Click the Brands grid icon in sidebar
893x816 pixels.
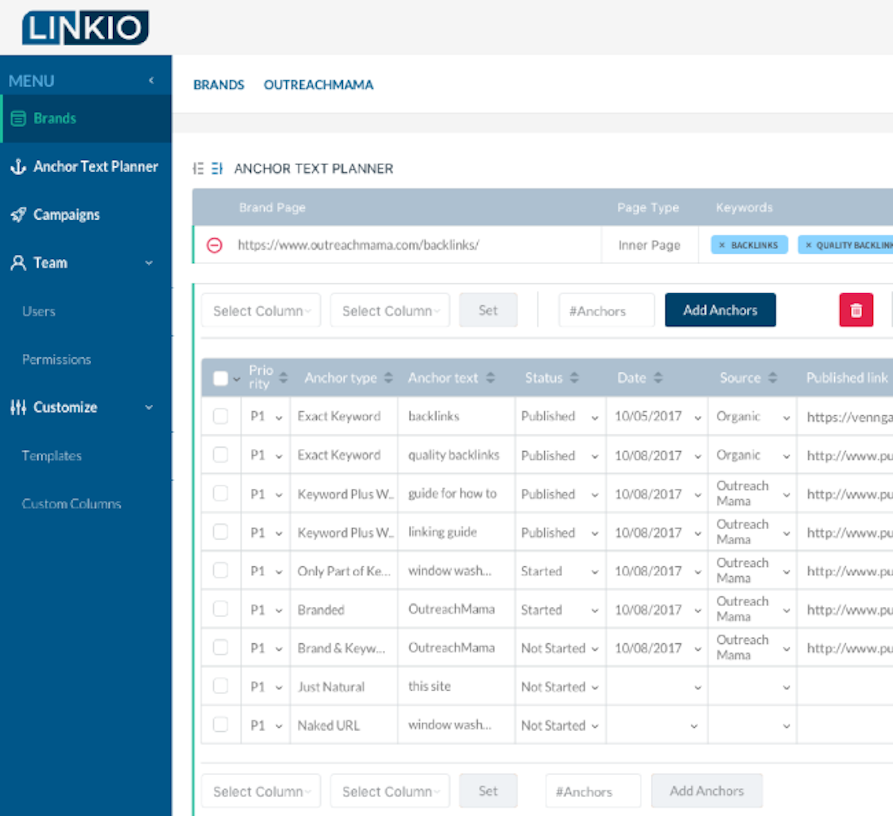pos(20,118)
